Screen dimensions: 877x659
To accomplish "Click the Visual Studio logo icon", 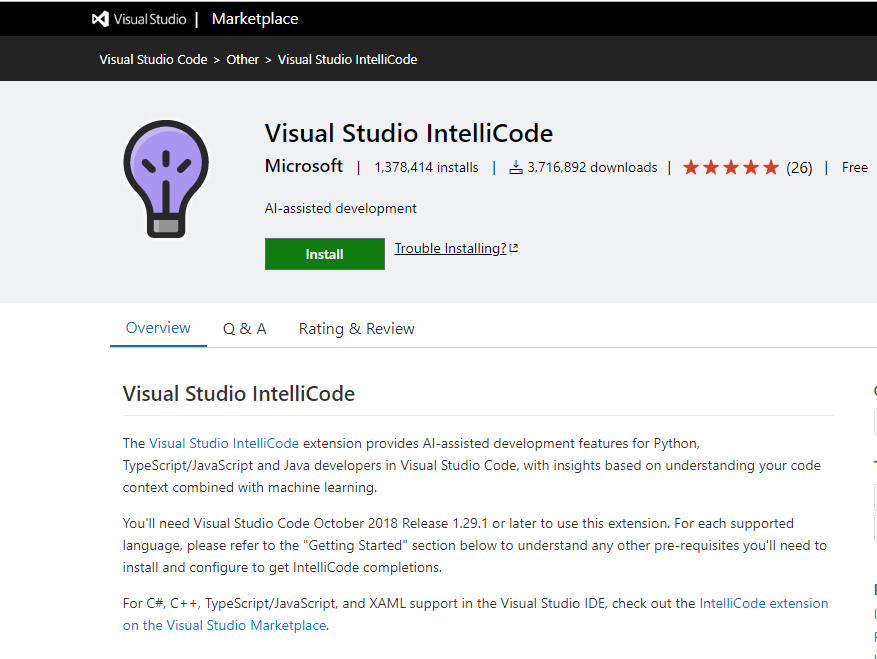I will (x=100, y=19).
